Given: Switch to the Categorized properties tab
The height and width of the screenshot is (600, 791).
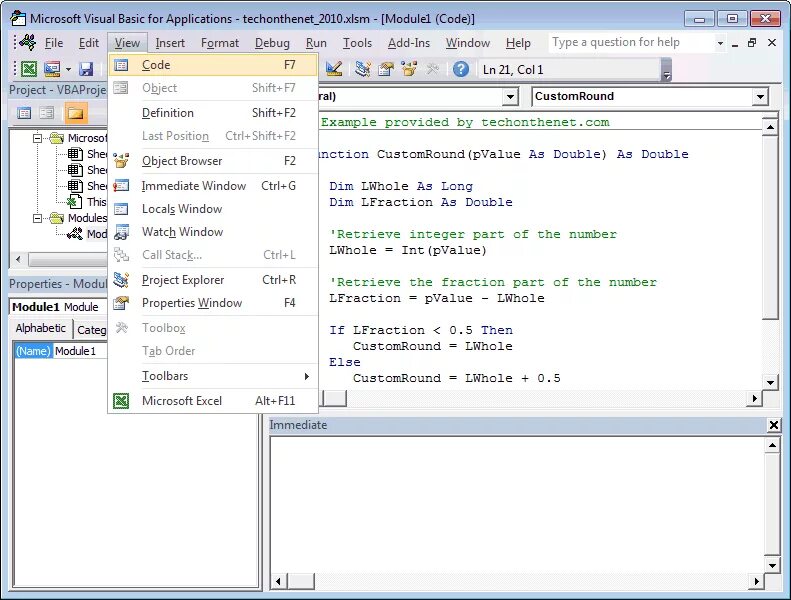Looking at the screenshot, I should click(91, 330).
